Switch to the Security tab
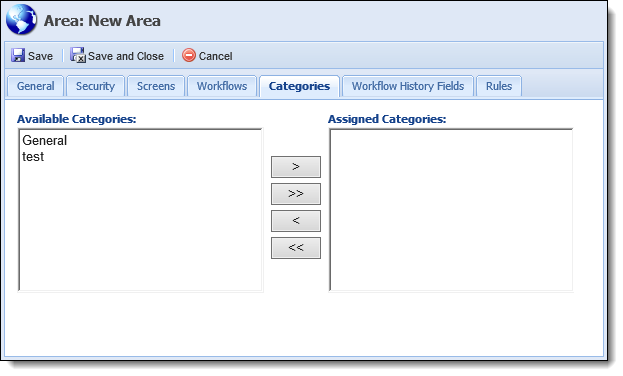The height and width of the screenshot is (376, 623). tap(95, 86)
